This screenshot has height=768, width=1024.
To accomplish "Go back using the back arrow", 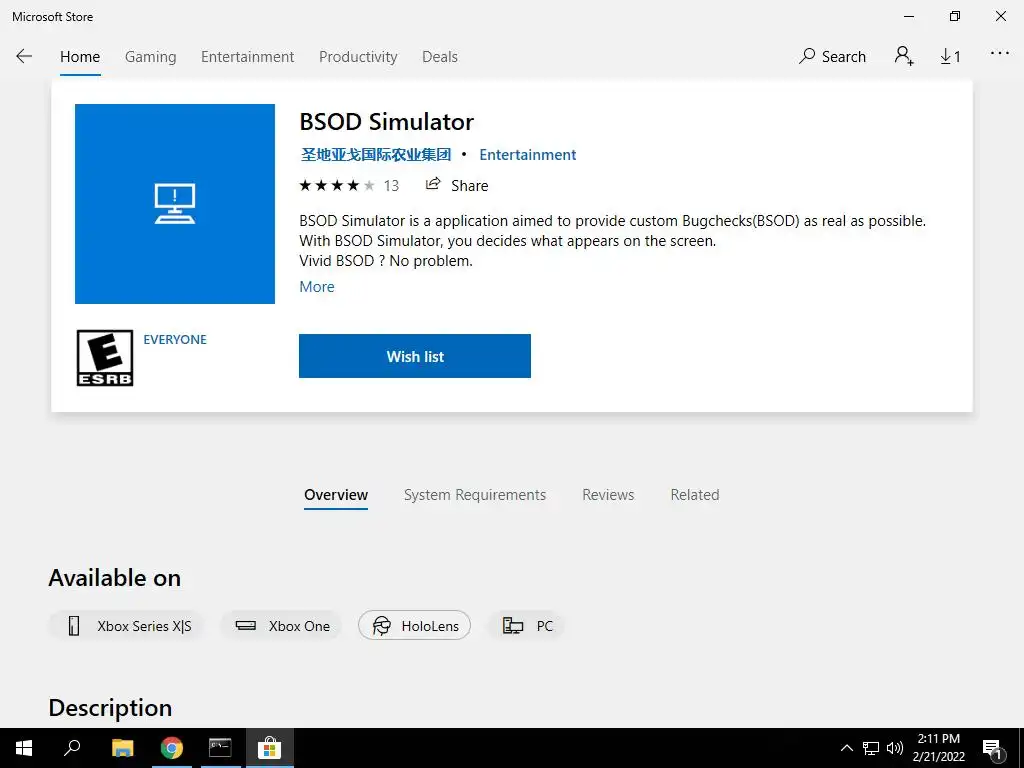I will (24, 56).
